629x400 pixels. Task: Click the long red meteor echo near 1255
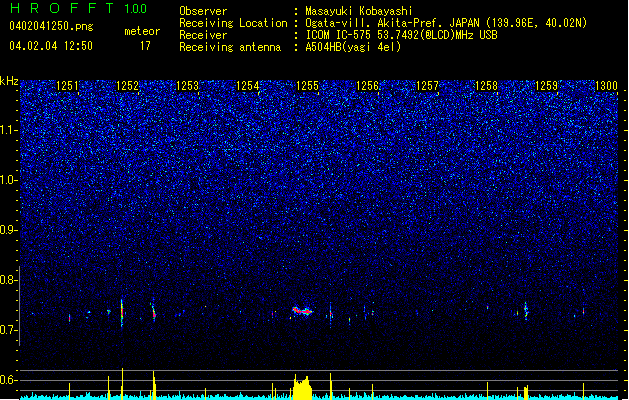pos(302,311)
